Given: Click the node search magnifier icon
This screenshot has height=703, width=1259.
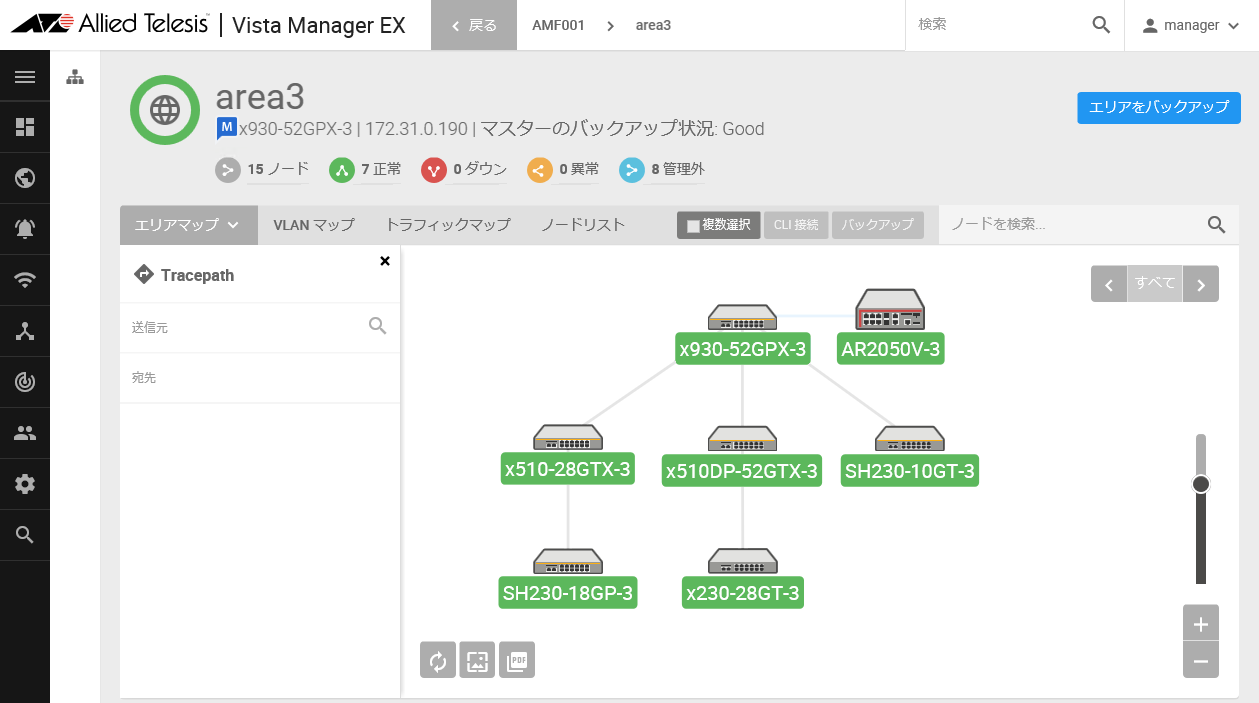Looking at the screenshot, I should click(1216, 225).
